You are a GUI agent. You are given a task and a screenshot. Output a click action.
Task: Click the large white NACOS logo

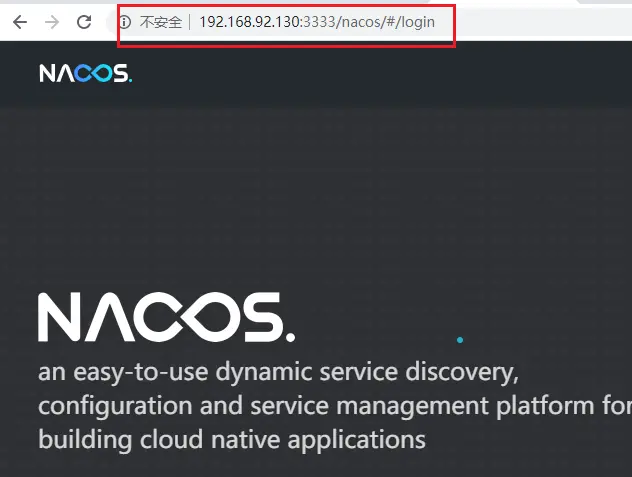[x=166, y=317]
